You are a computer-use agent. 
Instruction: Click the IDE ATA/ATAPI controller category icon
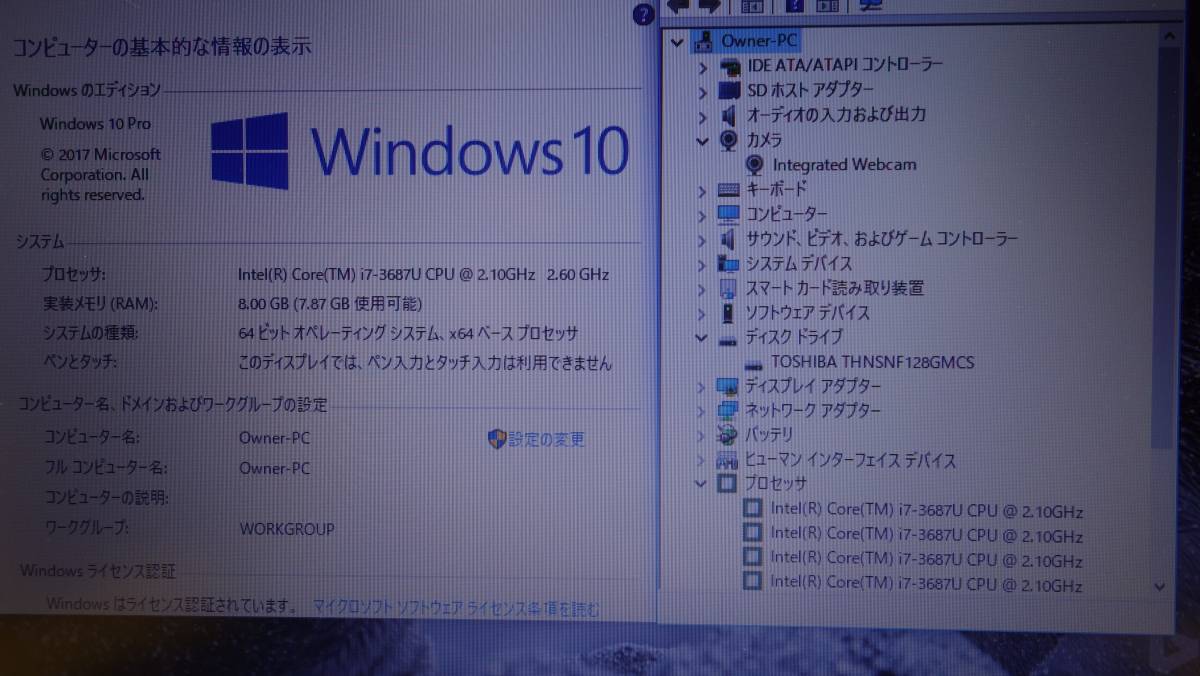pyautogui.click(x=730, y=65)
